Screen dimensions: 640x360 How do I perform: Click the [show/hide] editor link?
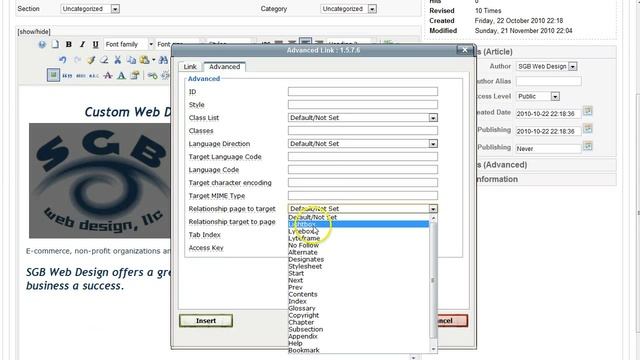coord(33,31)
